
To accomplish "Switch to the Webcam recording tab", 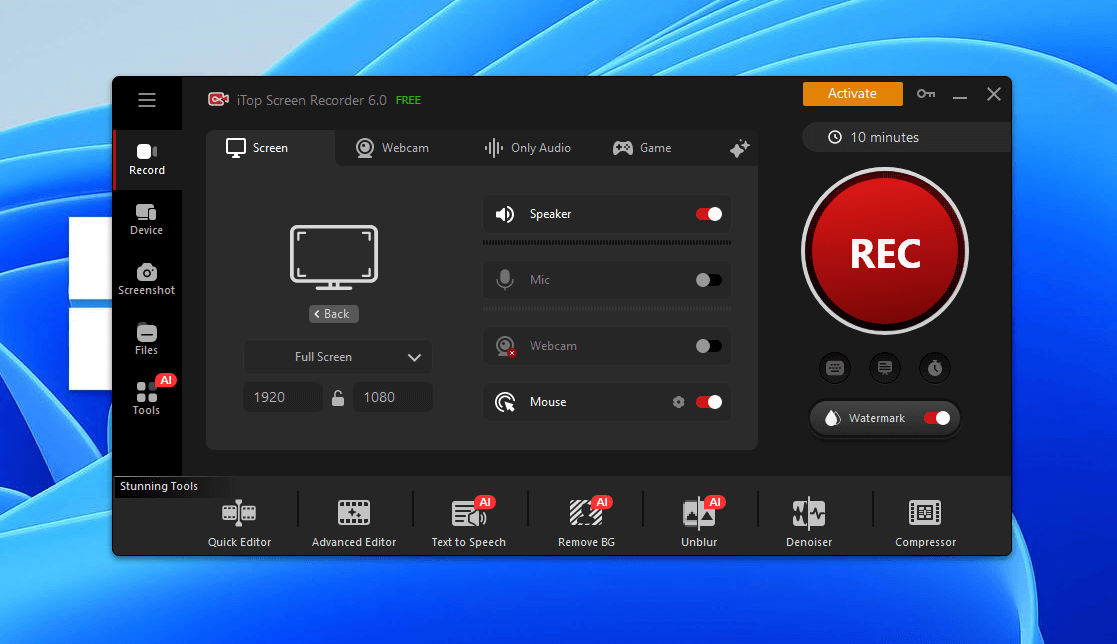I will [393, 148].
